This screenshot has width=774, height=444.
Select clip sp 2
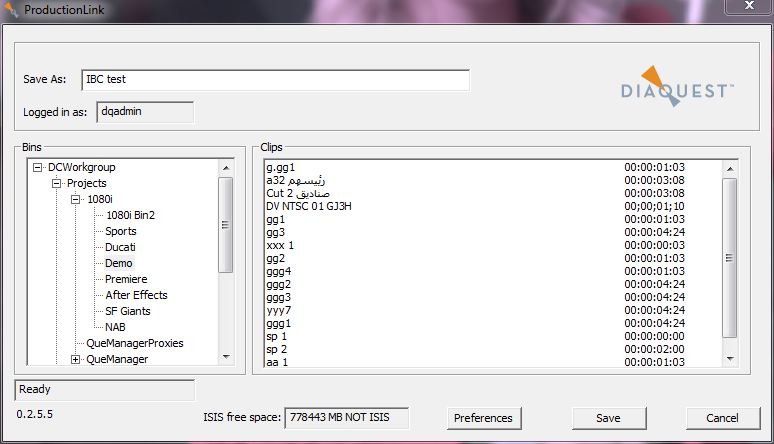click(x=276, y=349)
